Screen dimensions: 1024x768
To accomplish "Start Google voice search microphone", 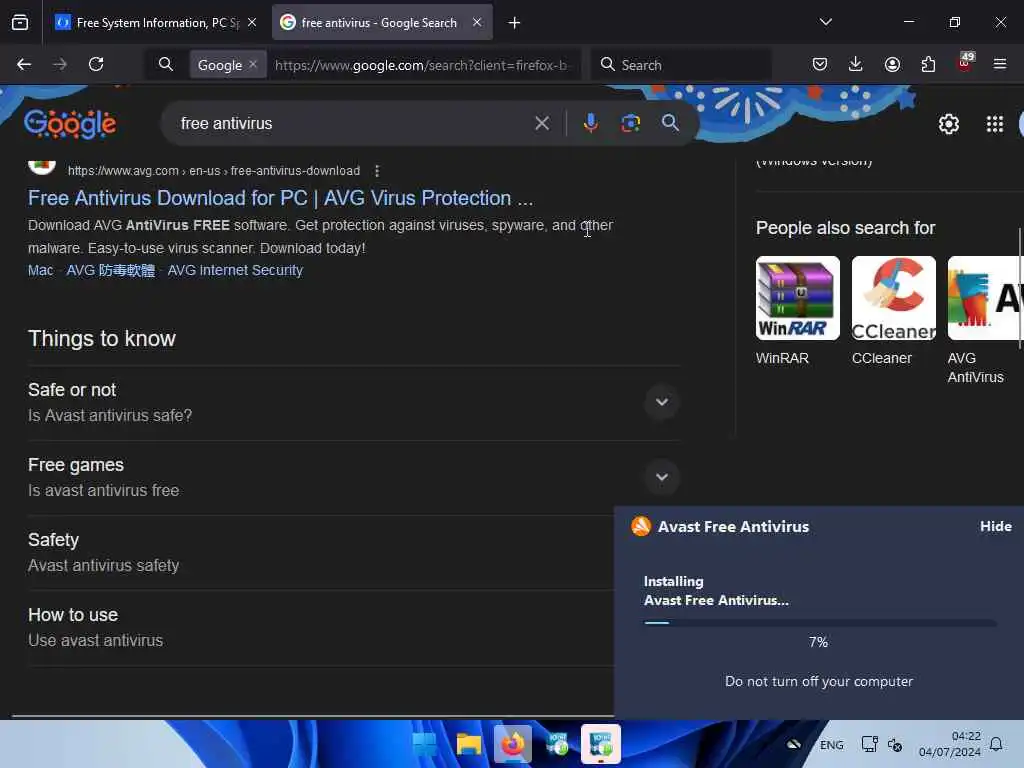I will pyautogui.click(x=590, y=123).
